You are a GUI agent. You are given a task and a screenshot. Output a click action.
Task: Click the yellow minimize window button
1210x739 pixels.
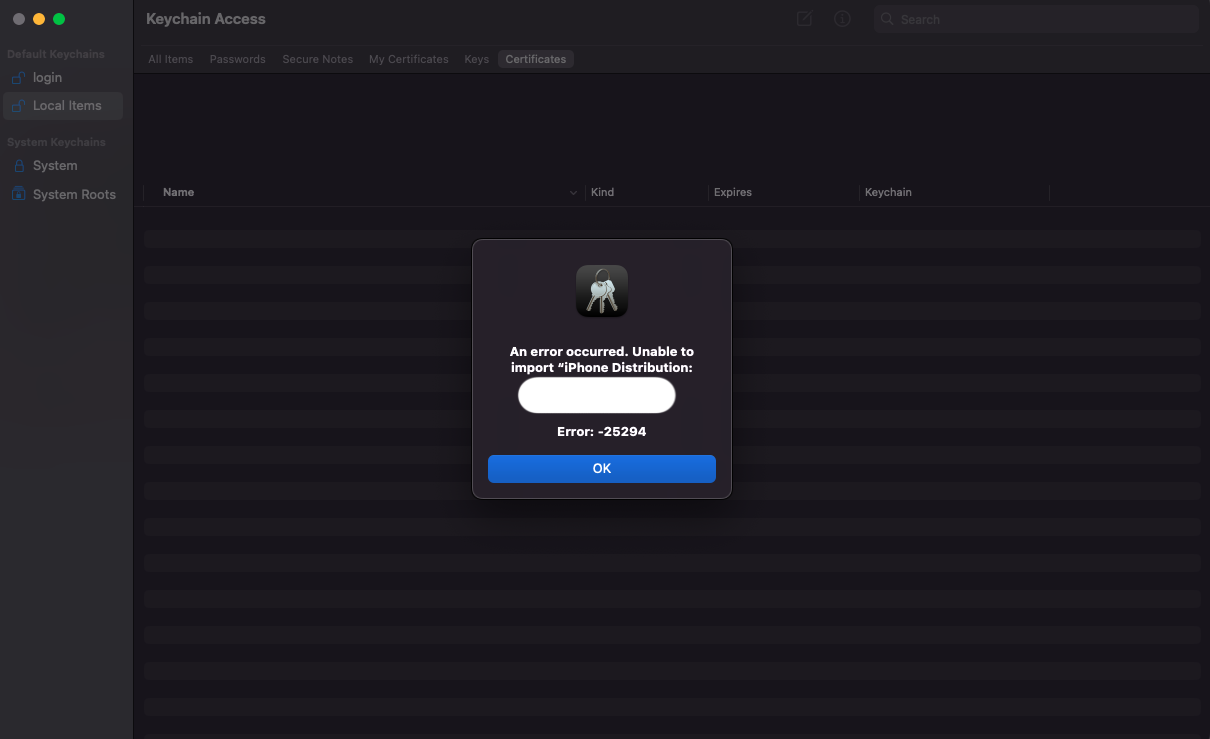click(x=39, y=19)
